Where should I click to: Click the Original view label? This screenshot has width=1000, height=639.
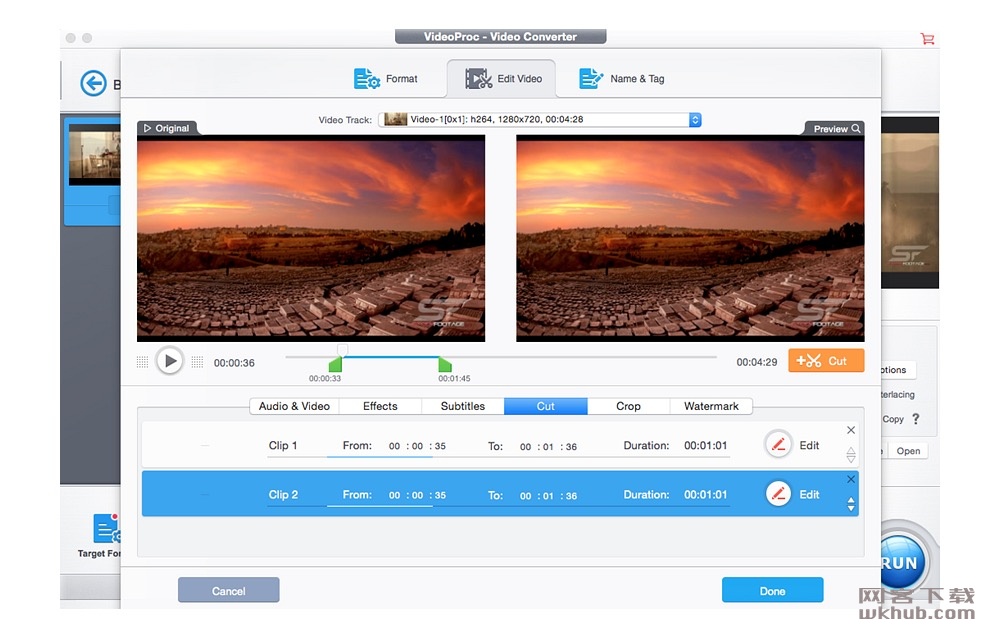pos(167,128)
